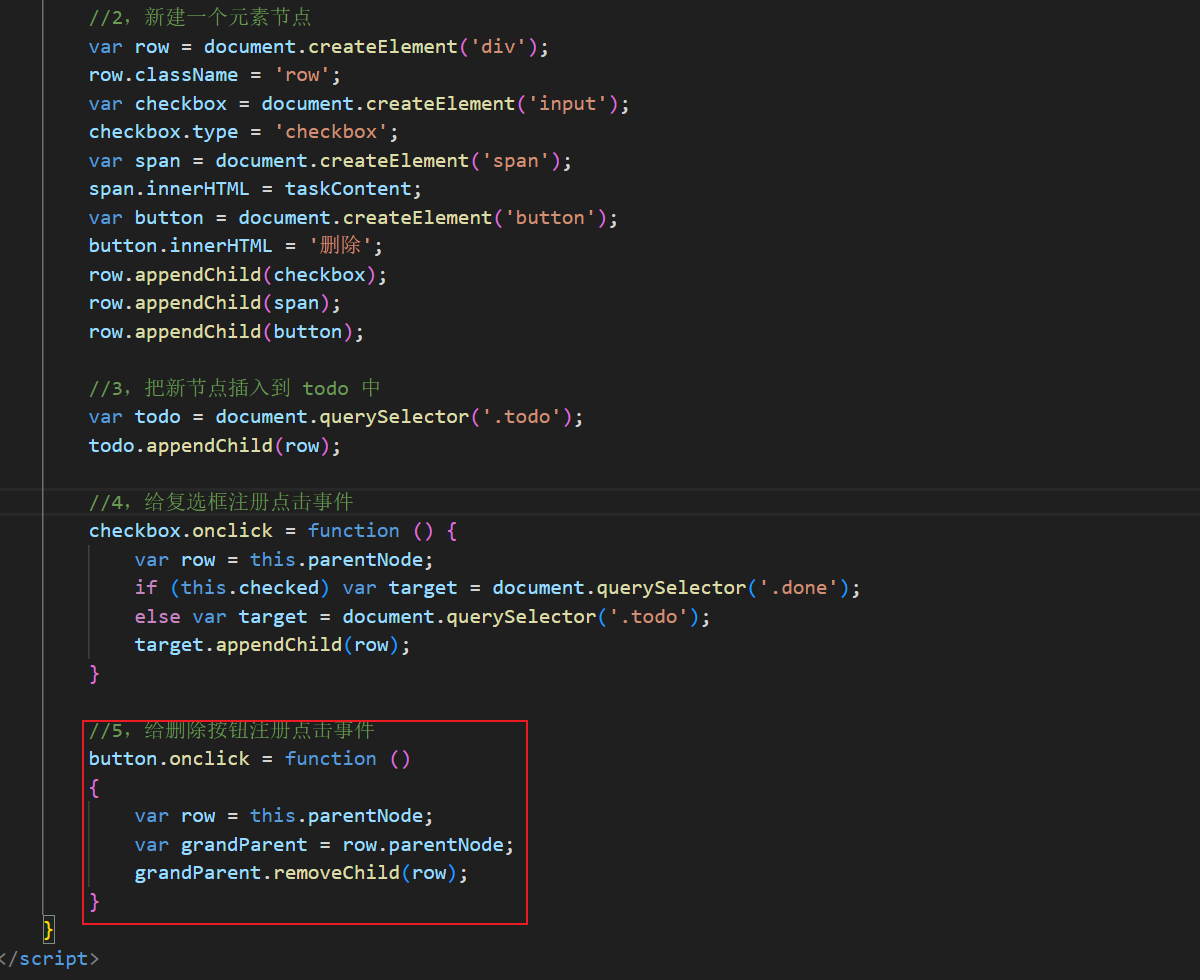Click the line "checkbox.onclick = function () {"
The image size is (1200, 980).
(x=273, y=531)
